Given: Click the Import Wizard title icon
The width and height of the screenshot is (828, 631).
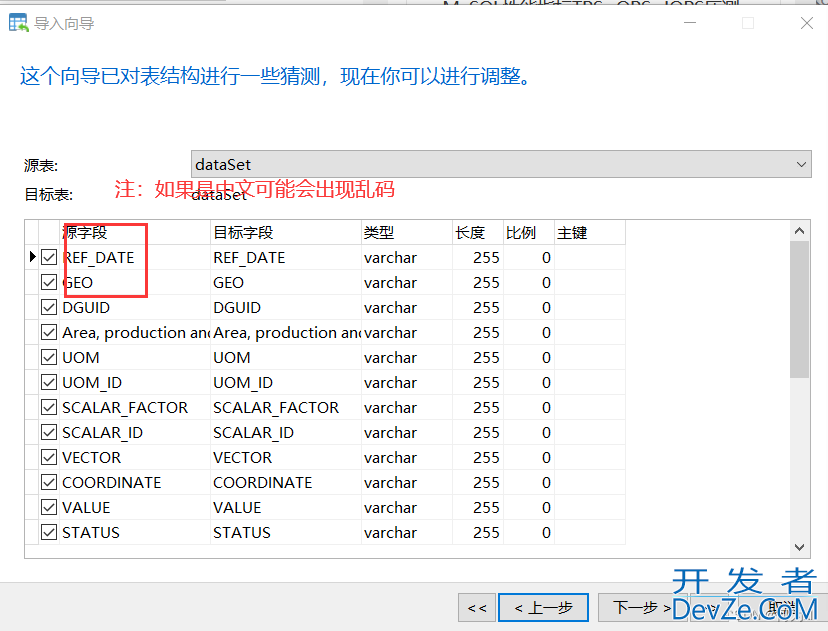Looking at the screenshot, I should coord(18,23).
